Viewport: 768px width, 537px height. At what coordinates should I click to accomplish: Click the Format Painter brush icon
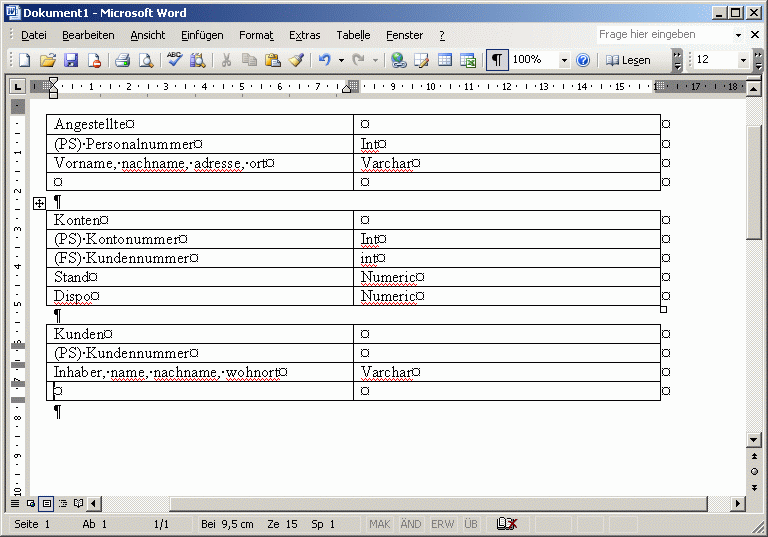pyautogui.click(x=296, y=60)
